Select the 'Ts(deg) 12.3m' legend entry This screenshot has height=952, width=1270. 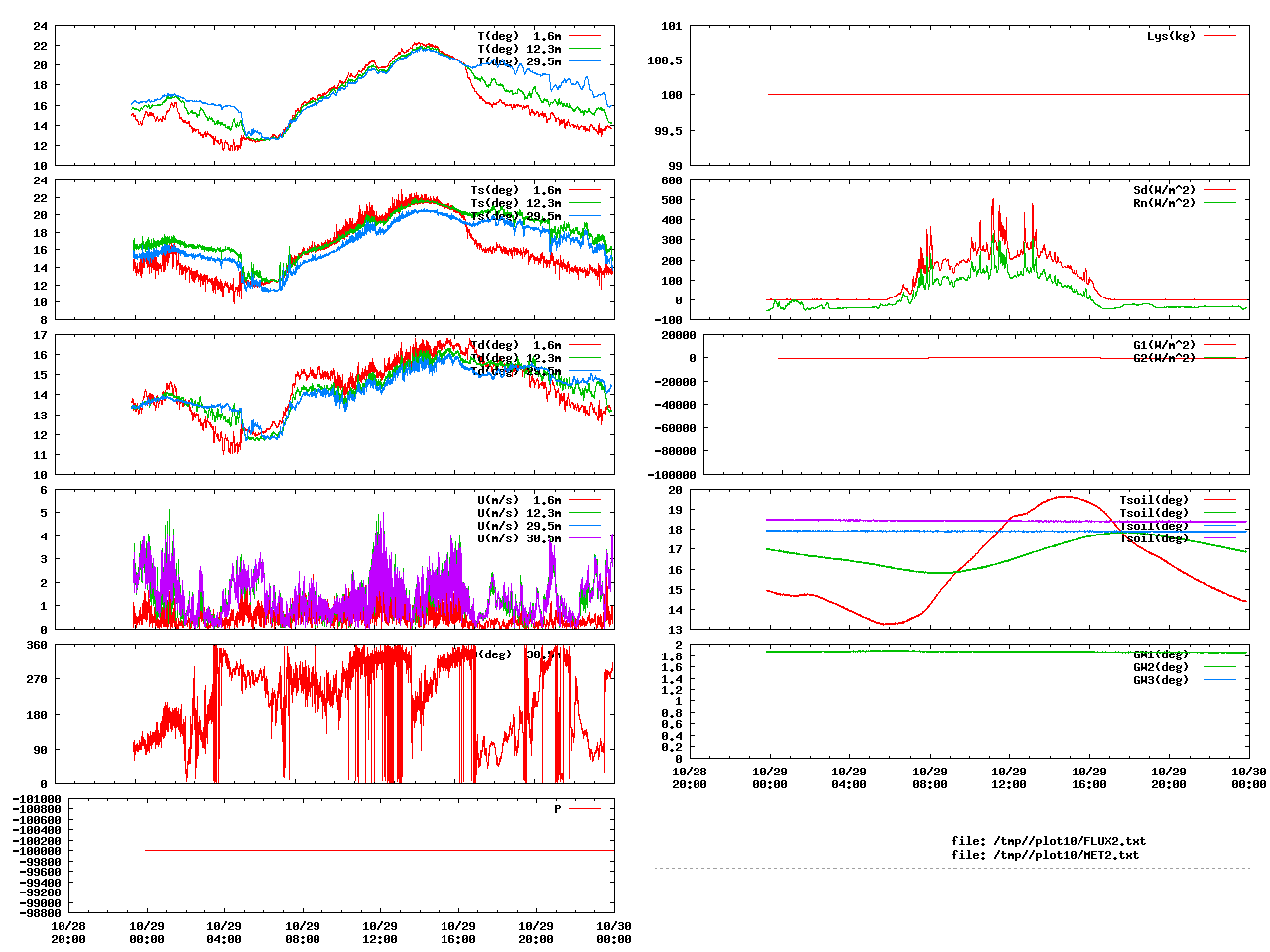(515, 203)
